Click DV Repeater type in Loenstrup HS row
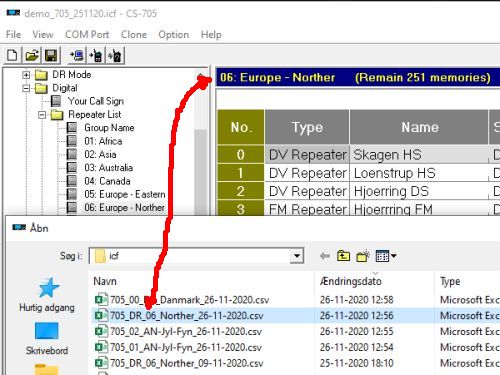500x375 pixels. (307, 173)
